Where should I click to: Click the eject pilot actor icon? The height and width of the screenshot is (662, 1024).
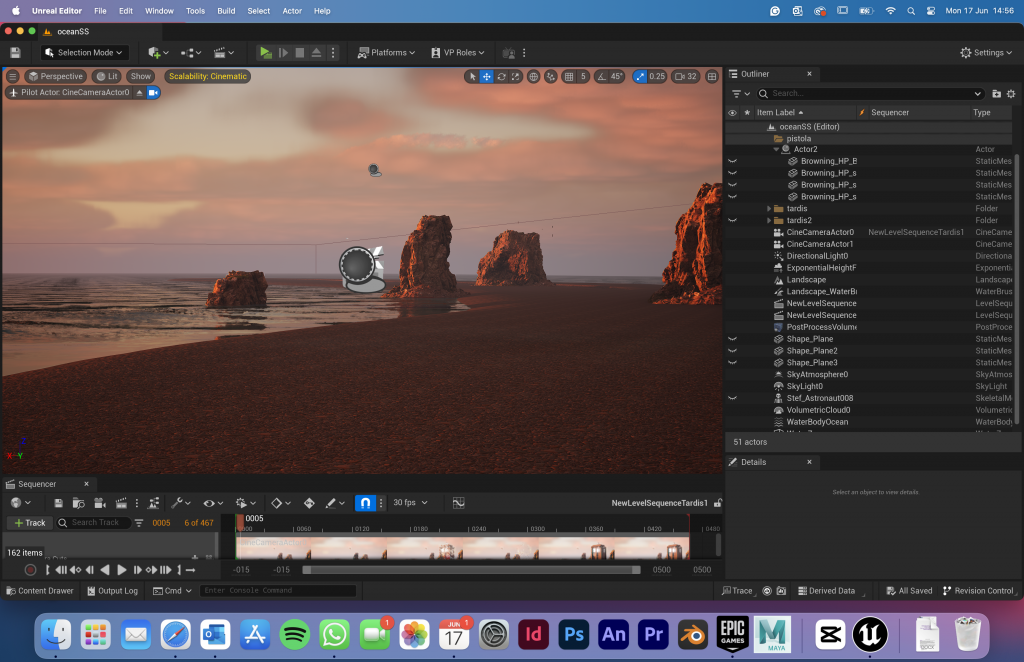click(x=139, y=92)
